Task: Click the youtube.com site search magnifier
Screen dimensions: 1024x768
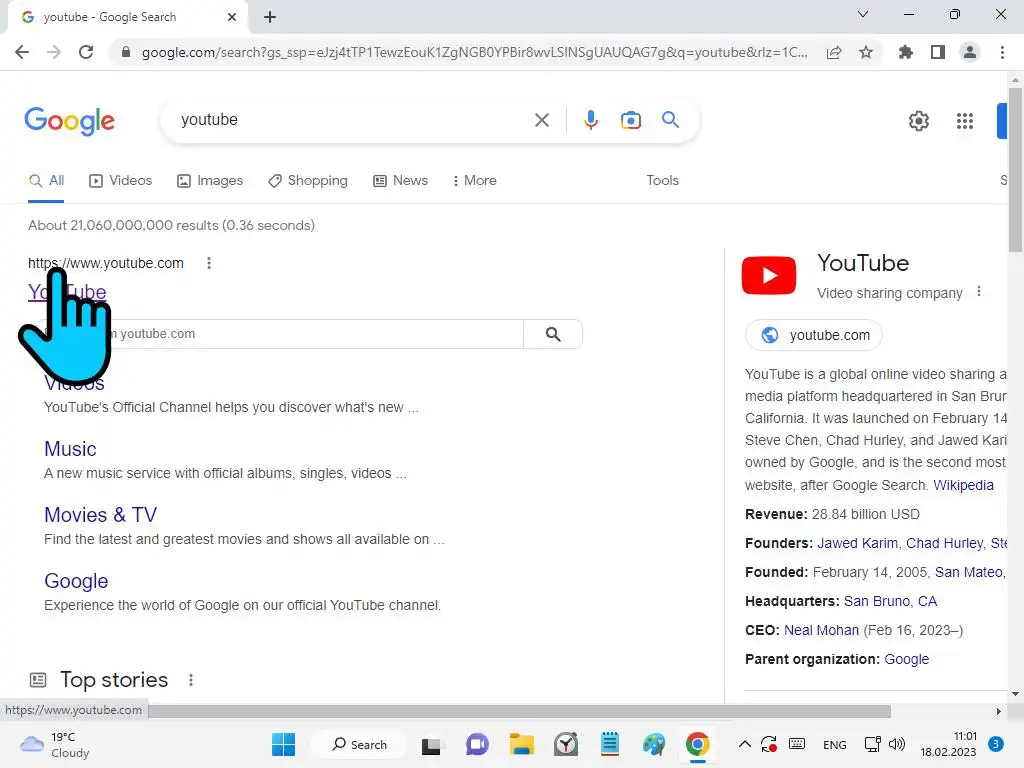Action: (553, 334)
